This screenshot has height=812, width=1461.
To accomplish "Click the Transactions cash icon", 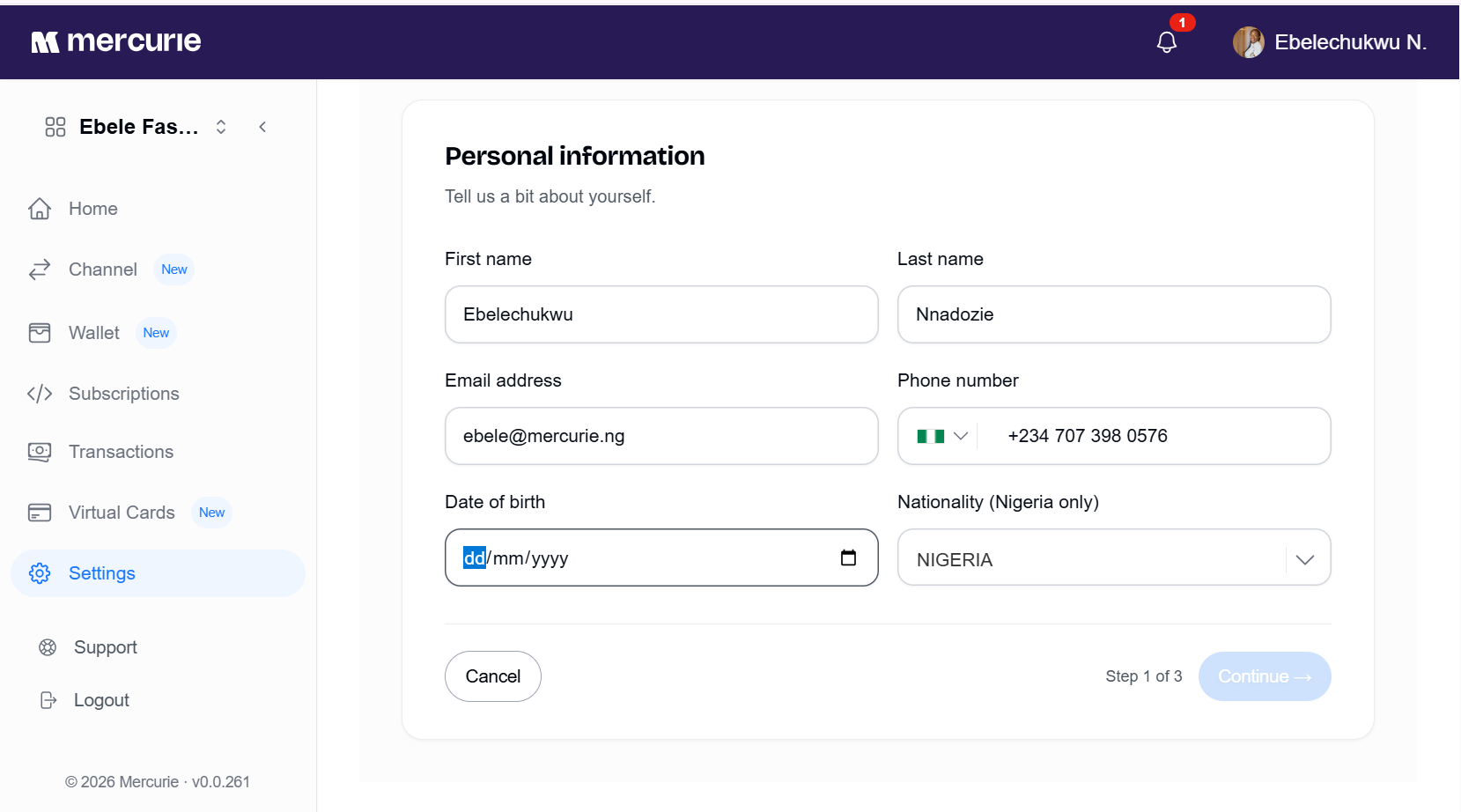I will pyautogui.click(x=40, y=452).
